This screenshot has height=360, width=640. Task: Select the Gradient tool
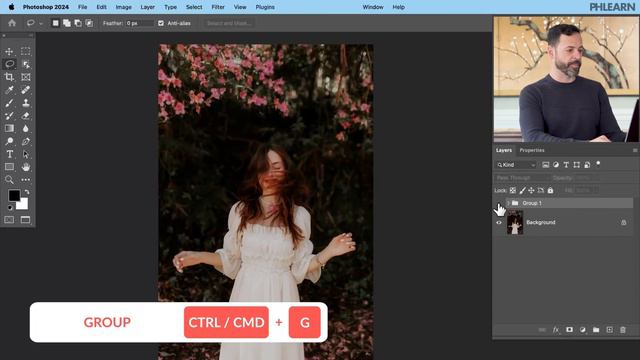coord(9,129)
